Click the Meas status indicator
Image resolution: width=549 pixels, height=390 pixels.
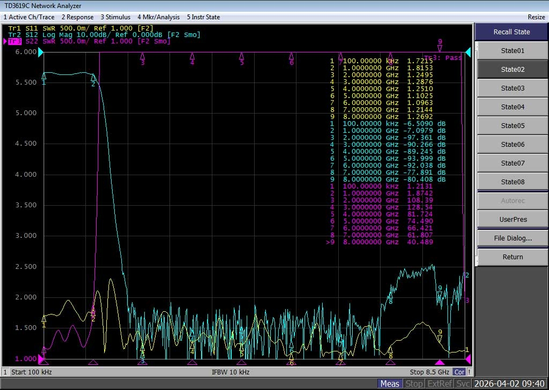(389, 384)
